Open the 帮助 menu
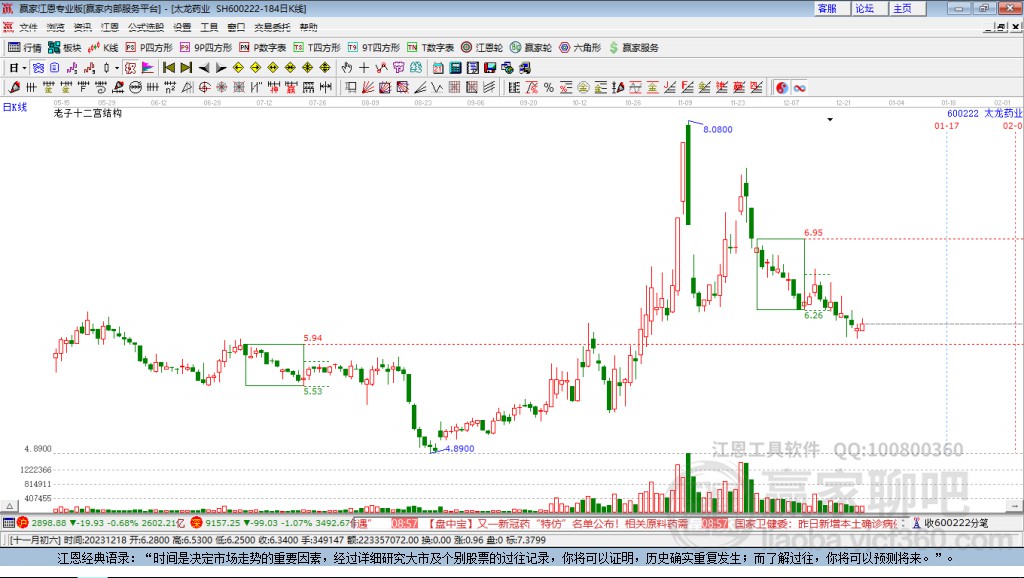Image resolution: width=1024 pixels, height=578 pixels. tap(308, 27)
